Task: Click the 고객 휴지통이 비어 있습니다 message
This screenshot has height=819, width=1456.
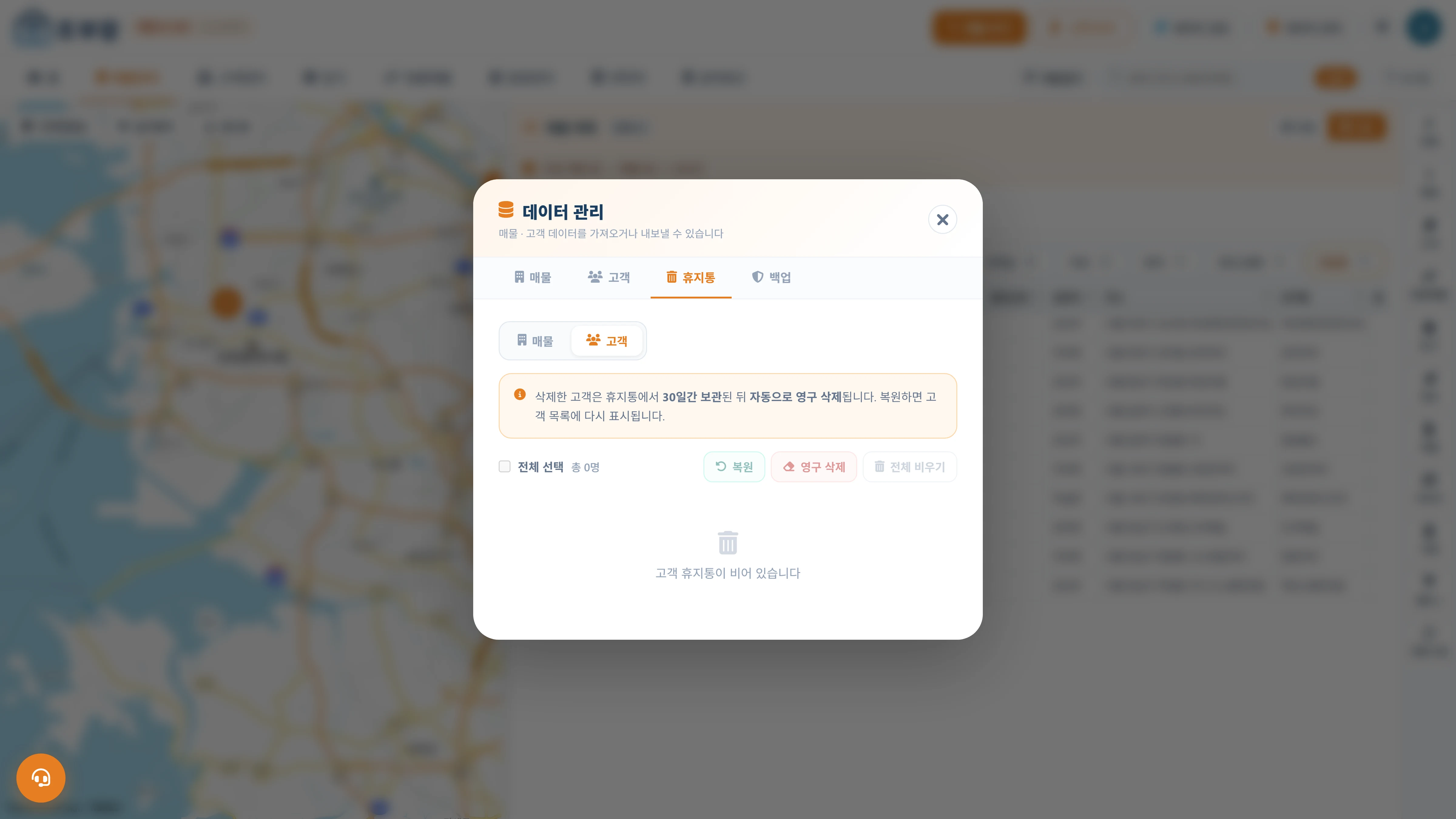Action: 728,573
